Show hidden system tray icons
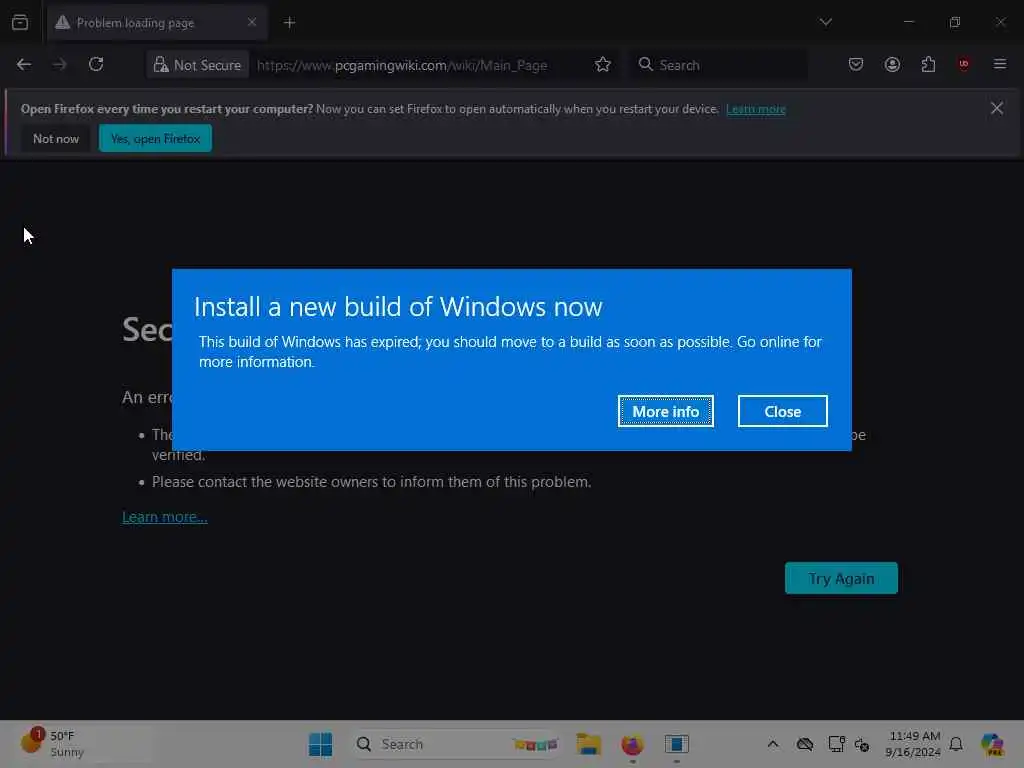The width and height of the screenshot is (1024, 768). [773, 744]
